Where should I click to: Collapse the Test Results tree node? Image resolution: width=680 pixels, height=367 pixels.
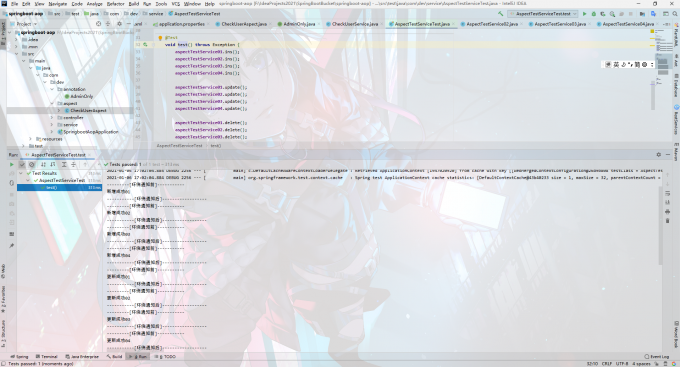click(22, 173)
